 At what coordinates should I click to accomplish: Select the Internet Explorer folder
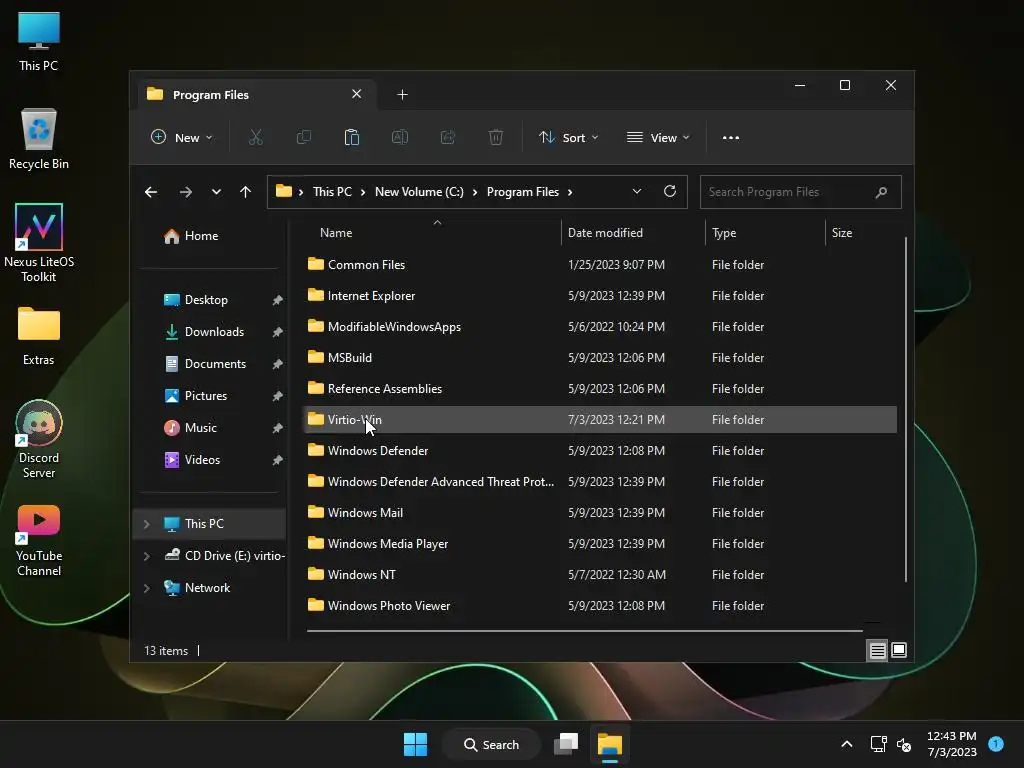click(x=600, y=296)
